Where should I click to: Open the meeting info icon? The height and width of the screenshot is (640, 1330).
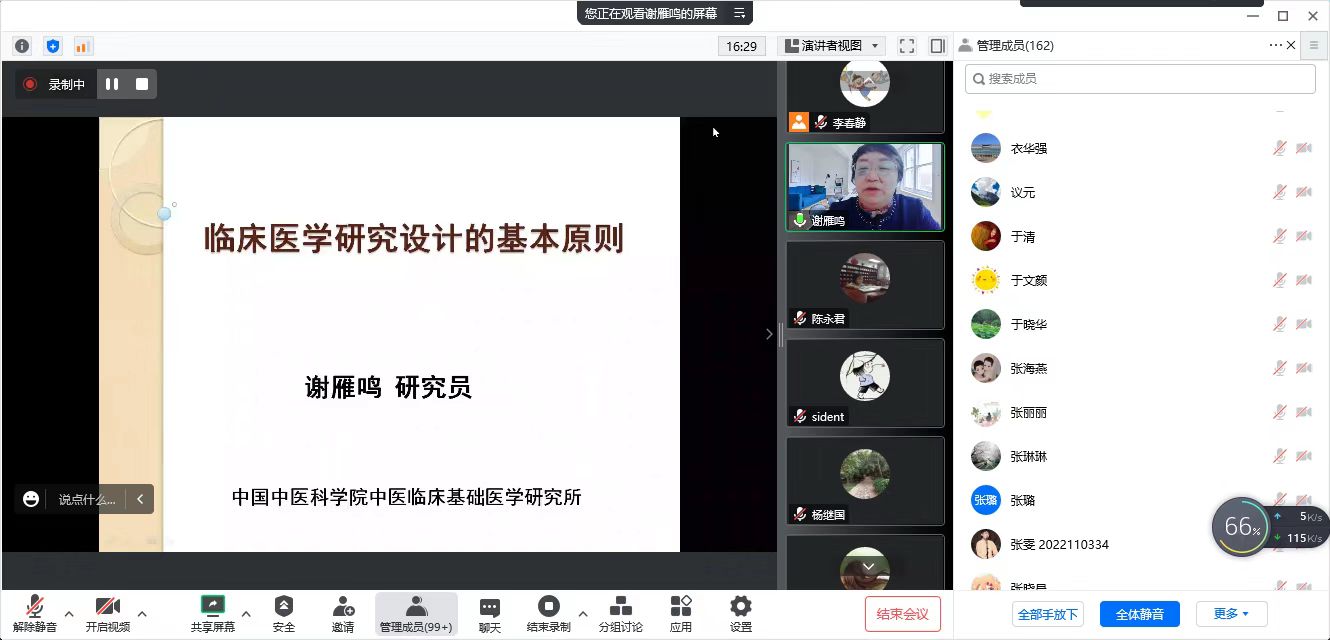[22, 46]
